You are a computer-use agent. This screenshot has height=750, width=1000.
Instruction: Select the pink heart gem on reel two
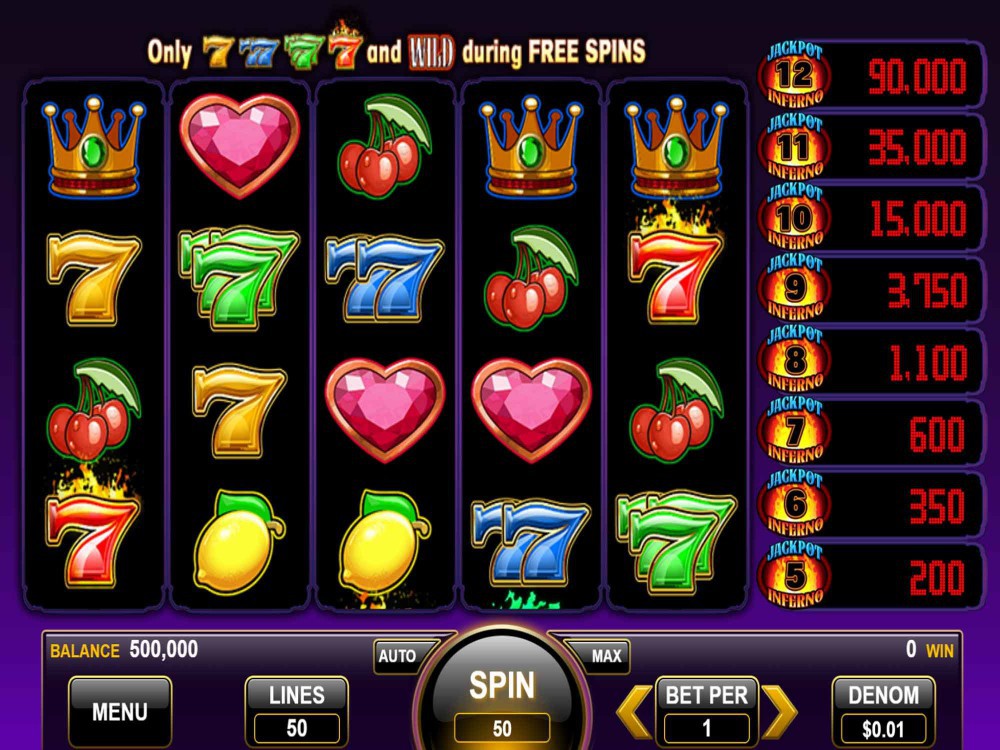(x=239, y=145)
